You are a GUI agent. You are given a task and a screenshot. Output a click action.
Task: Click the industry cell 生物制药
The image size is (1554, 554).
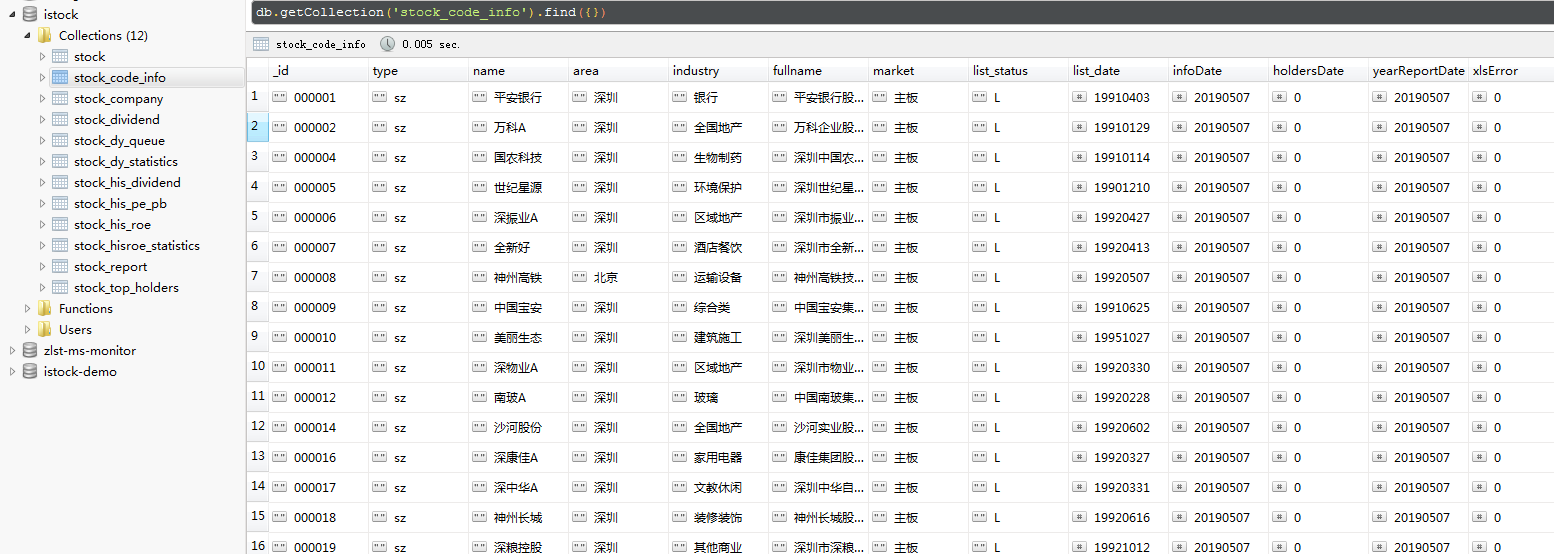click(718, 158)
